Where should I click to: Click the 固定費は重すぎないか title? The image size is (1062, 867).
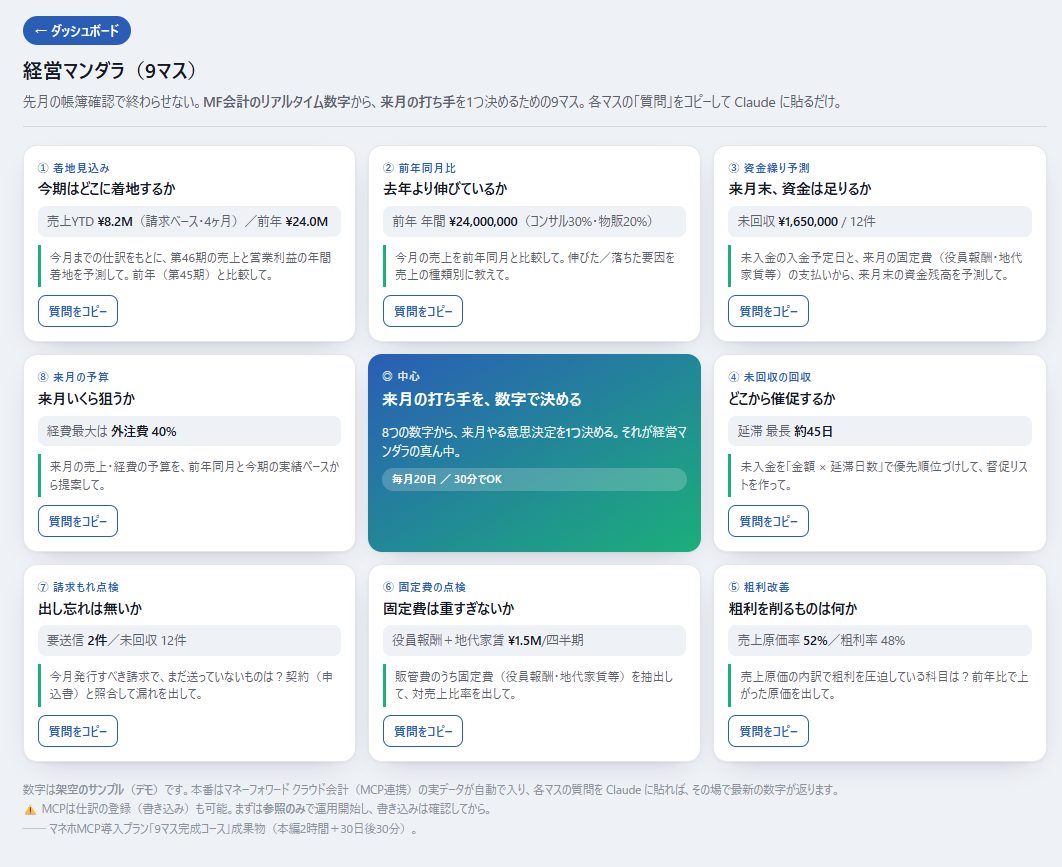click(449, 609)
